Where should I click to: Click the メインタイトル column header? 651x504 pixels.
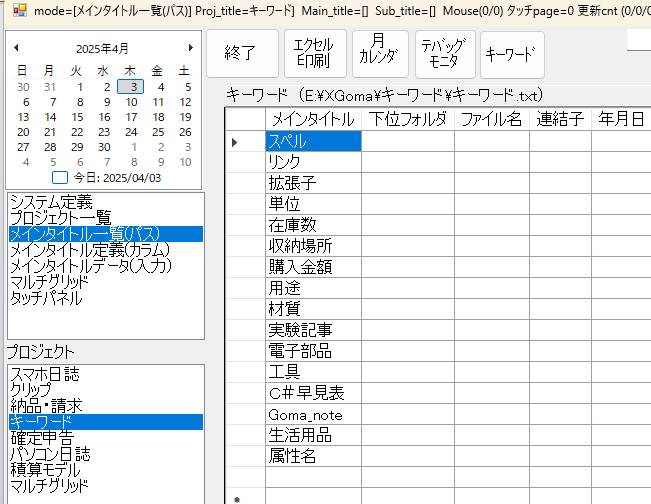pos(312,120)
